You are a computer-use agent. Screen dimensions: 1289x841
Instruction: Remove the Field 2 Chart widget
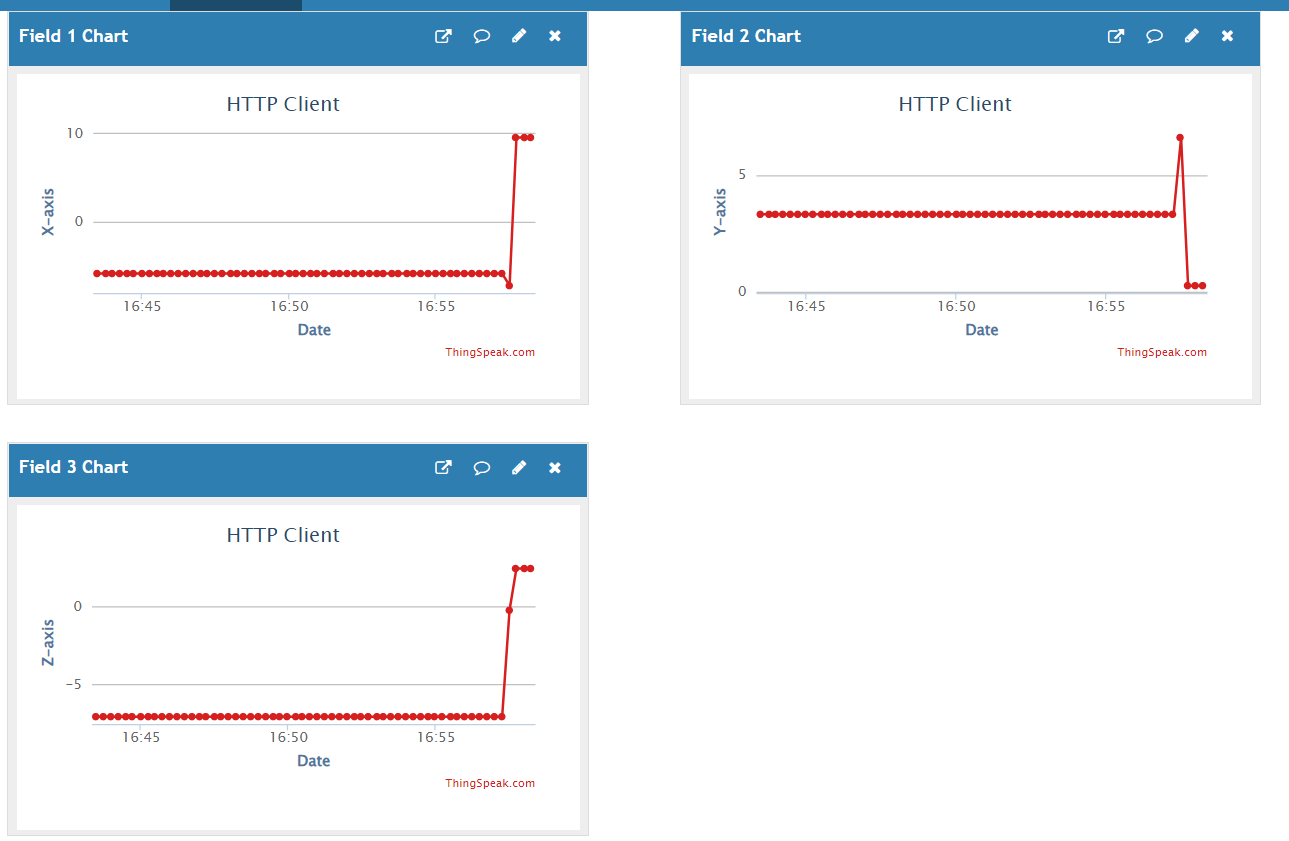click(x=1227, y=36)
